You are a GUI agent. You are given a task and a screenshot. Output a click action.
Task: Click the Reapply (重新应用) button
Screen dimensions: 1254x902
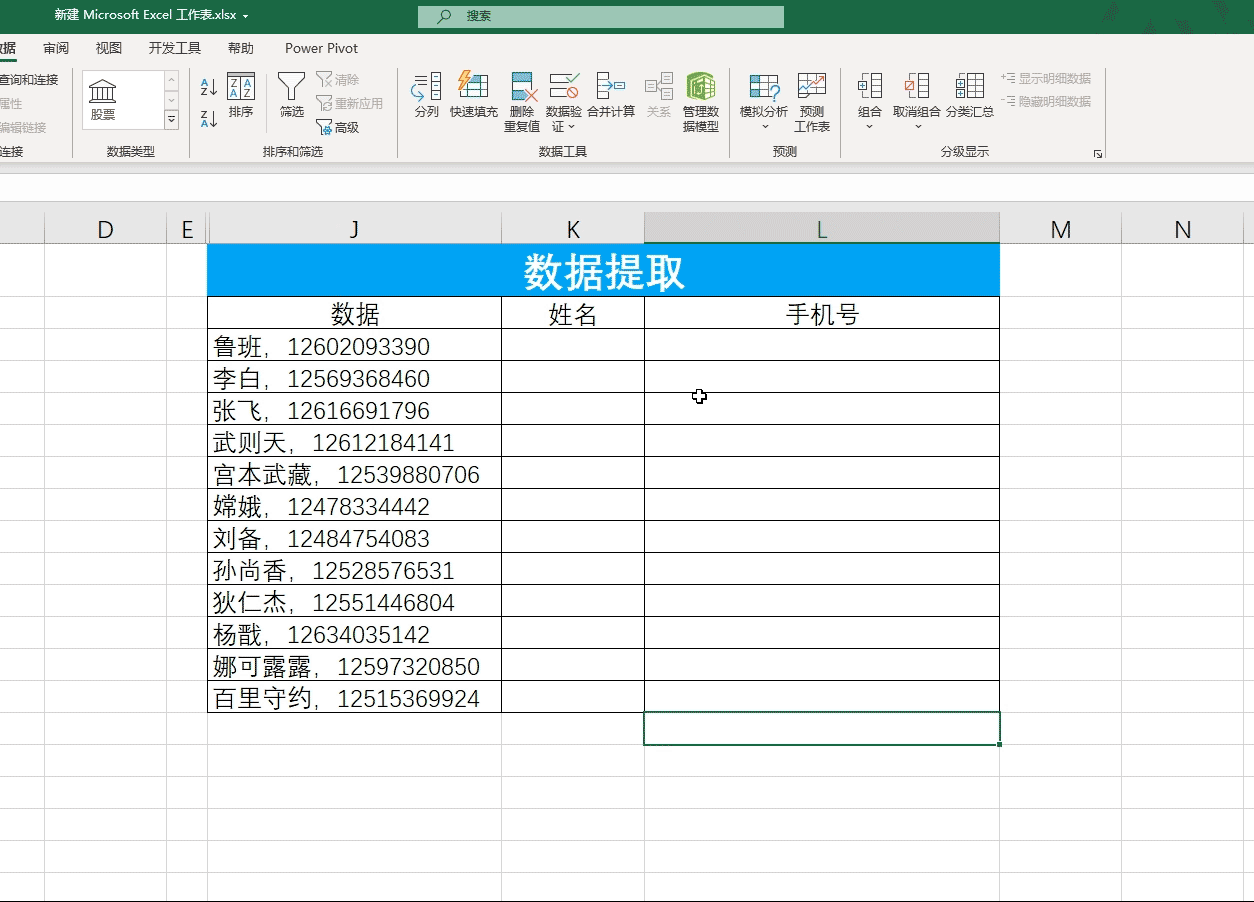click(x=351, y=104)
